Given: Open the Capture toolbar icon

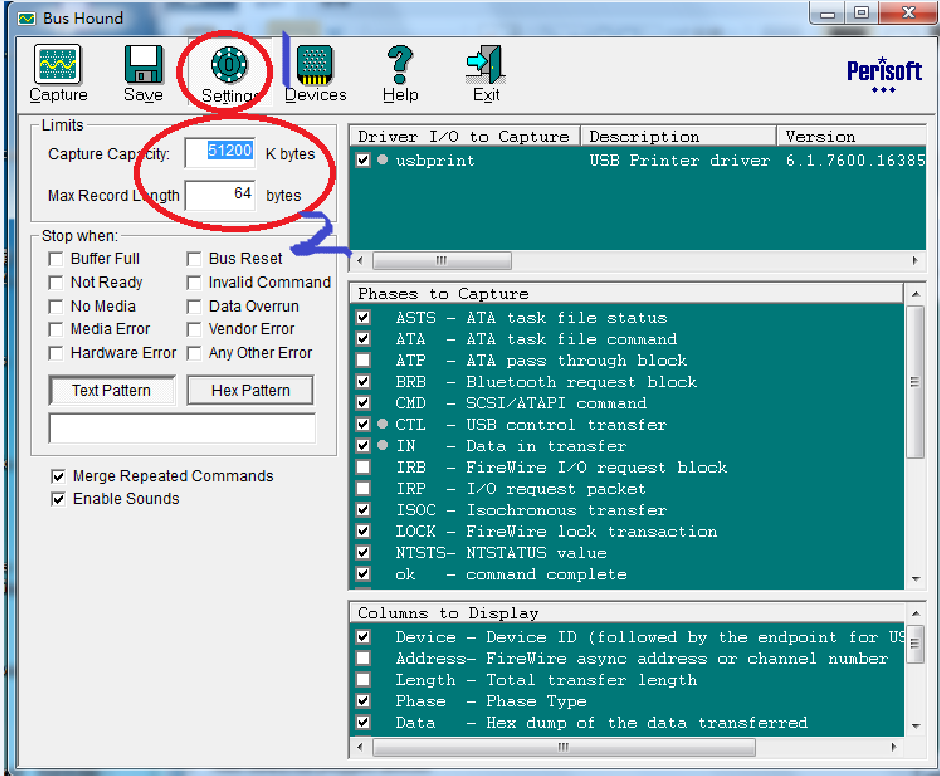Looking at the screenshot, I should (x=58, y=73).
